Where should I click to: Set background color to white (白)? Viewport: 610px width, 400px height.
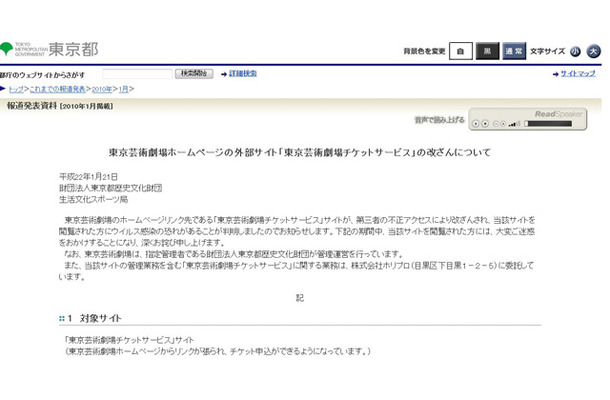(x=461, y=51)
